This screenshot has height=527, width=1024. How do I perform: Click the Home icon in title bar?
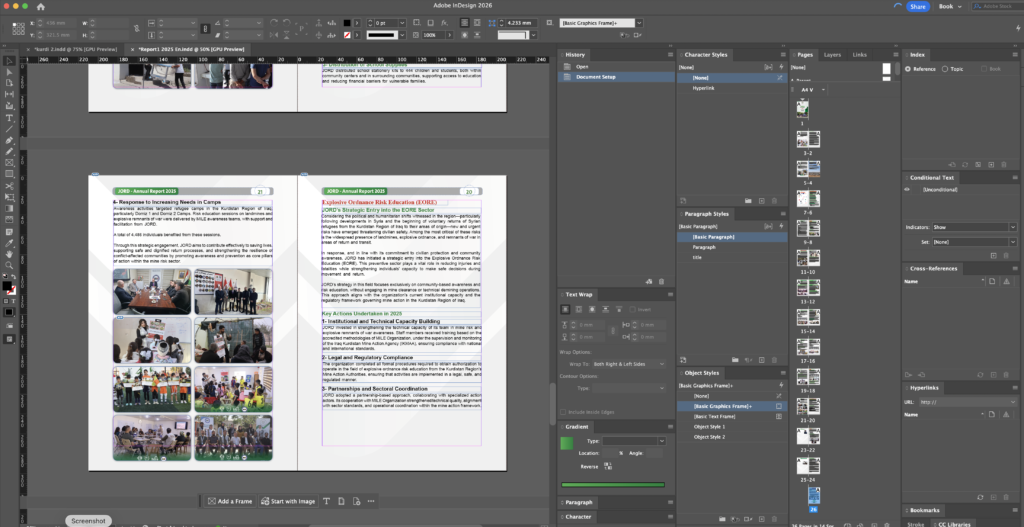click(39, 6)
